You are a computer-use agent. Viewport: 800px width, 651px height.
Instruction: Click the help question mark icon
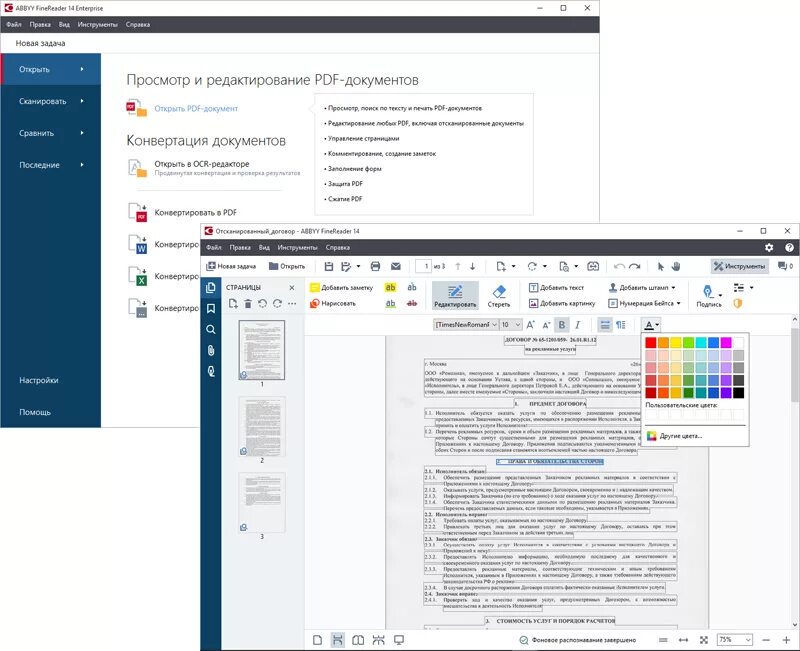[789, 247]
